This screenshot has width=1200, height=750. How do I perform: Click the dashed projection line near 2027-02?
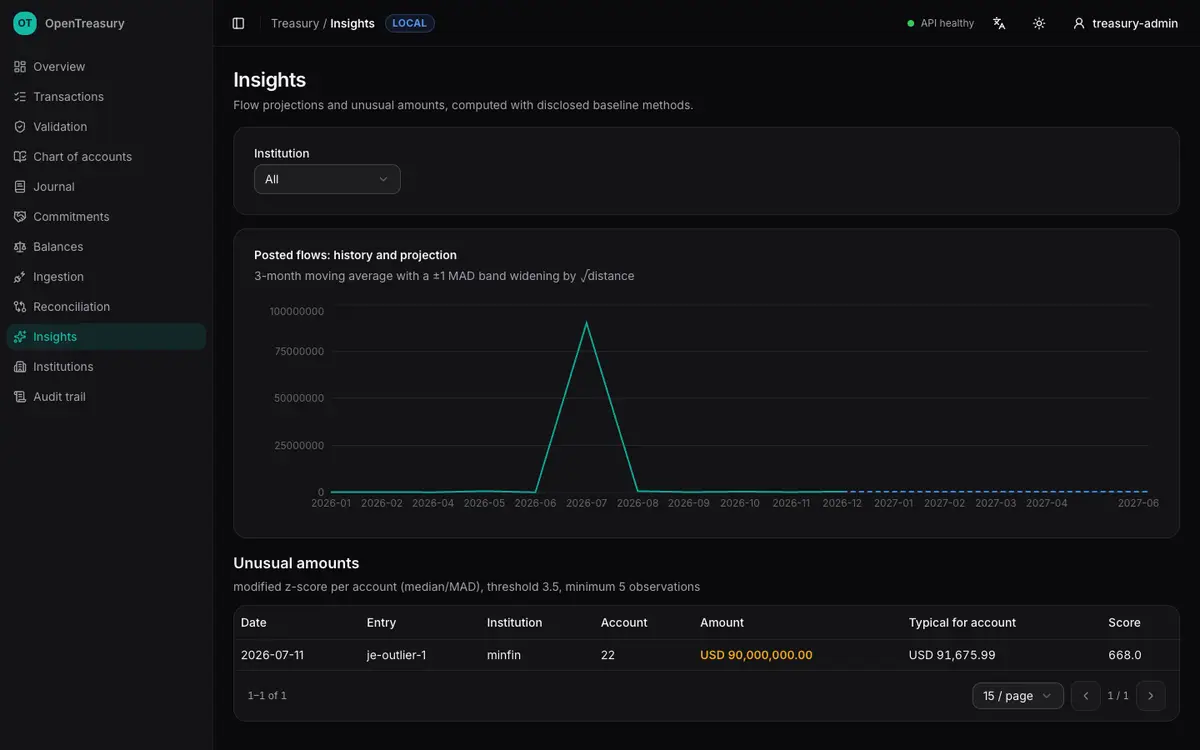pyautogui.click(x=944, y=491)
